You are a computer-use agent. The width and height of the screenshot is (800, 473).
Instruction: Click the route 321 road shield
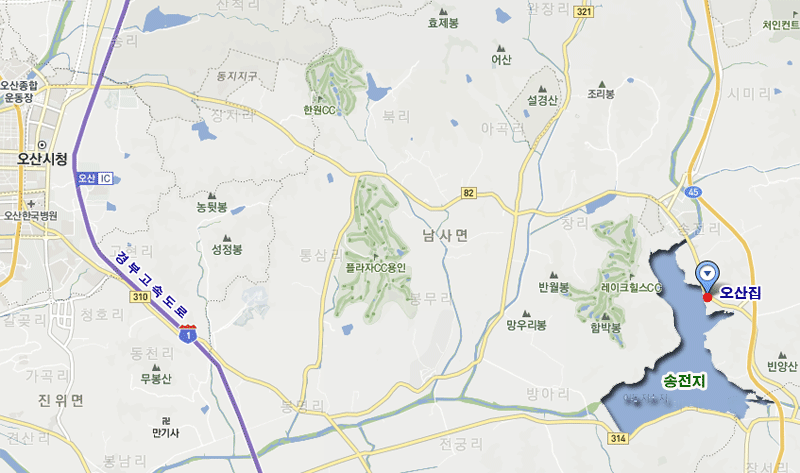pos(584,12)
